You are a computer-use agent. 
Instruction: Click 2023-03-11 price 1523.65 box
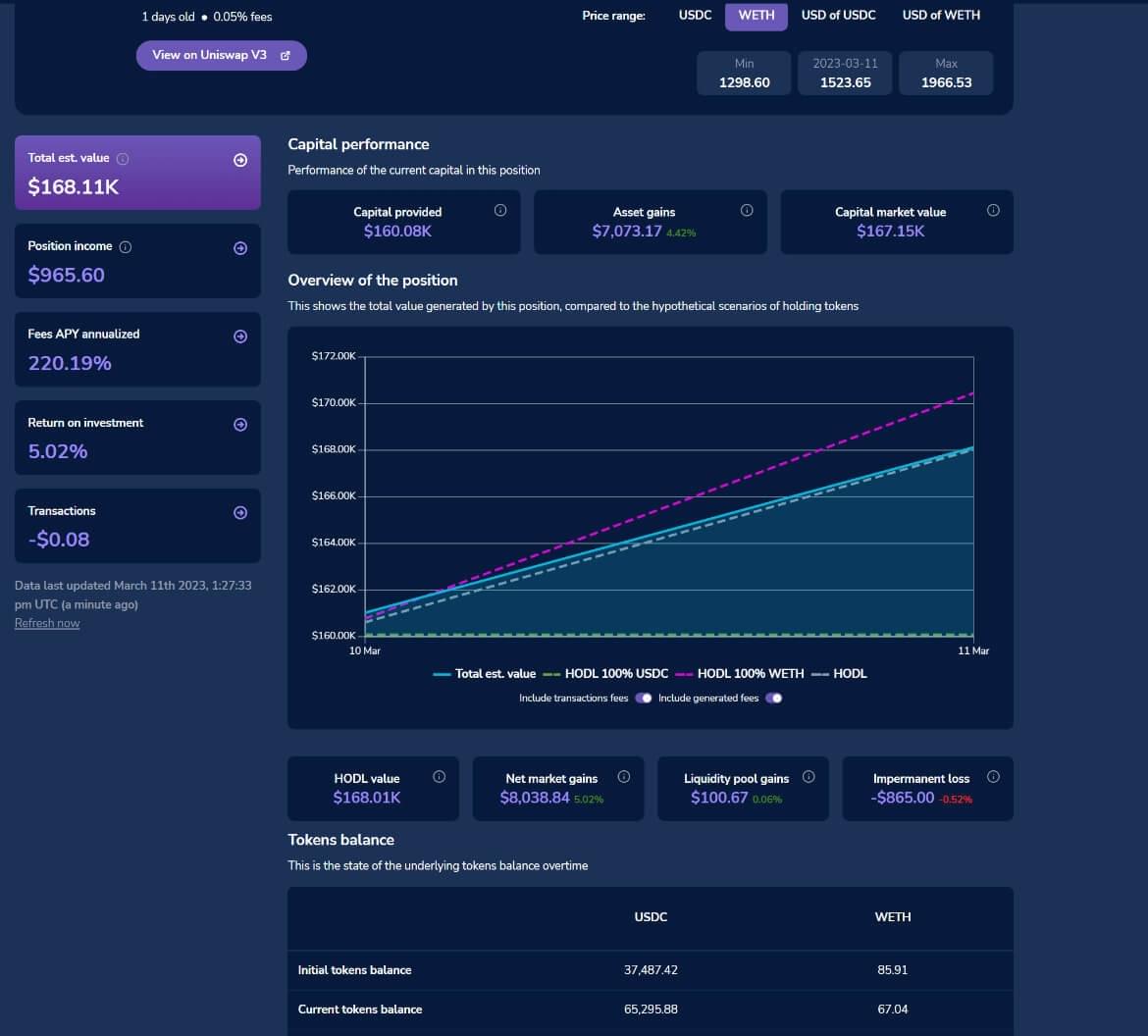tap(845, 74)
